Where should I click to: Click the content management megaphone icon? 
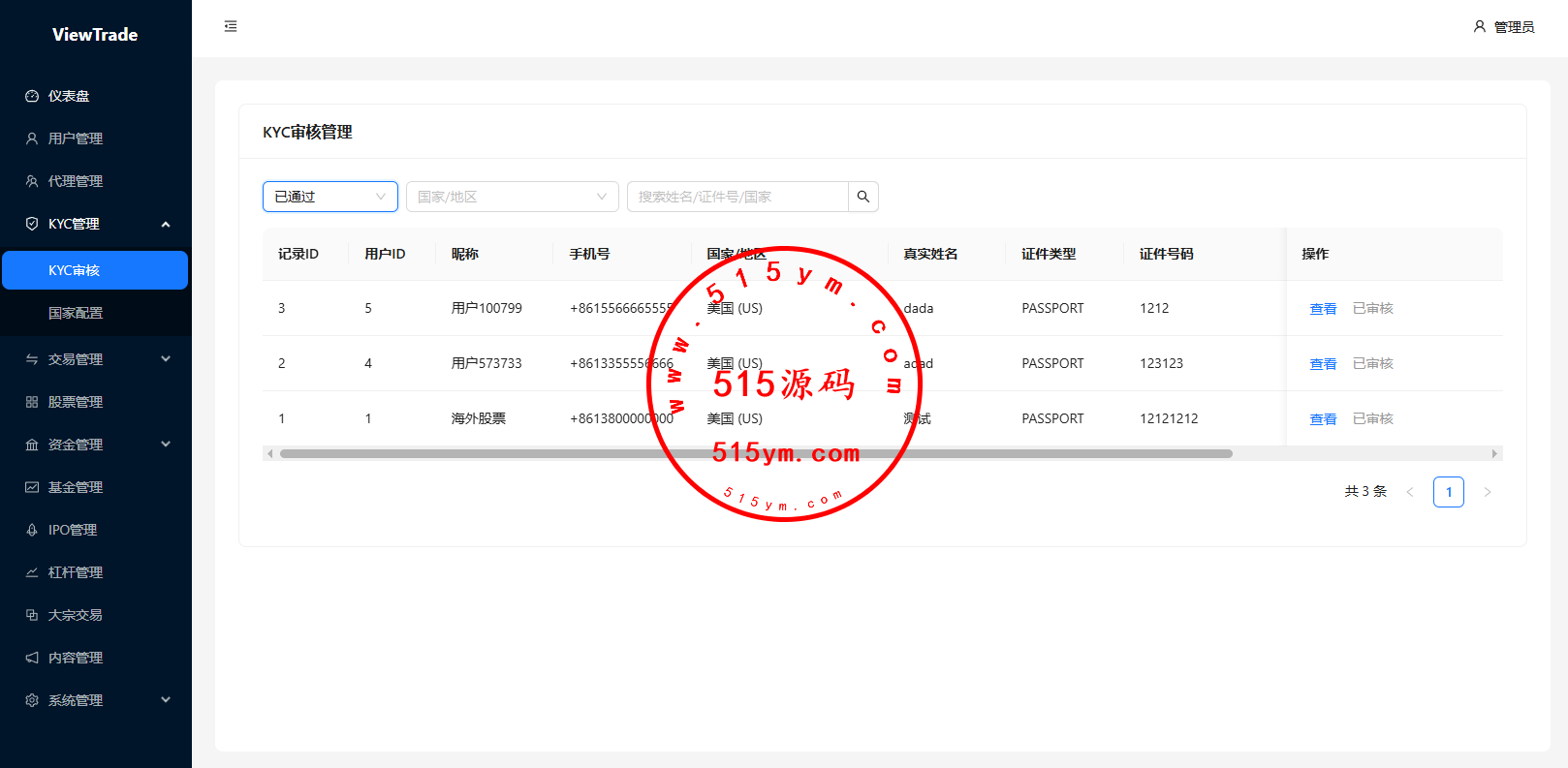(x=32, y=658)
